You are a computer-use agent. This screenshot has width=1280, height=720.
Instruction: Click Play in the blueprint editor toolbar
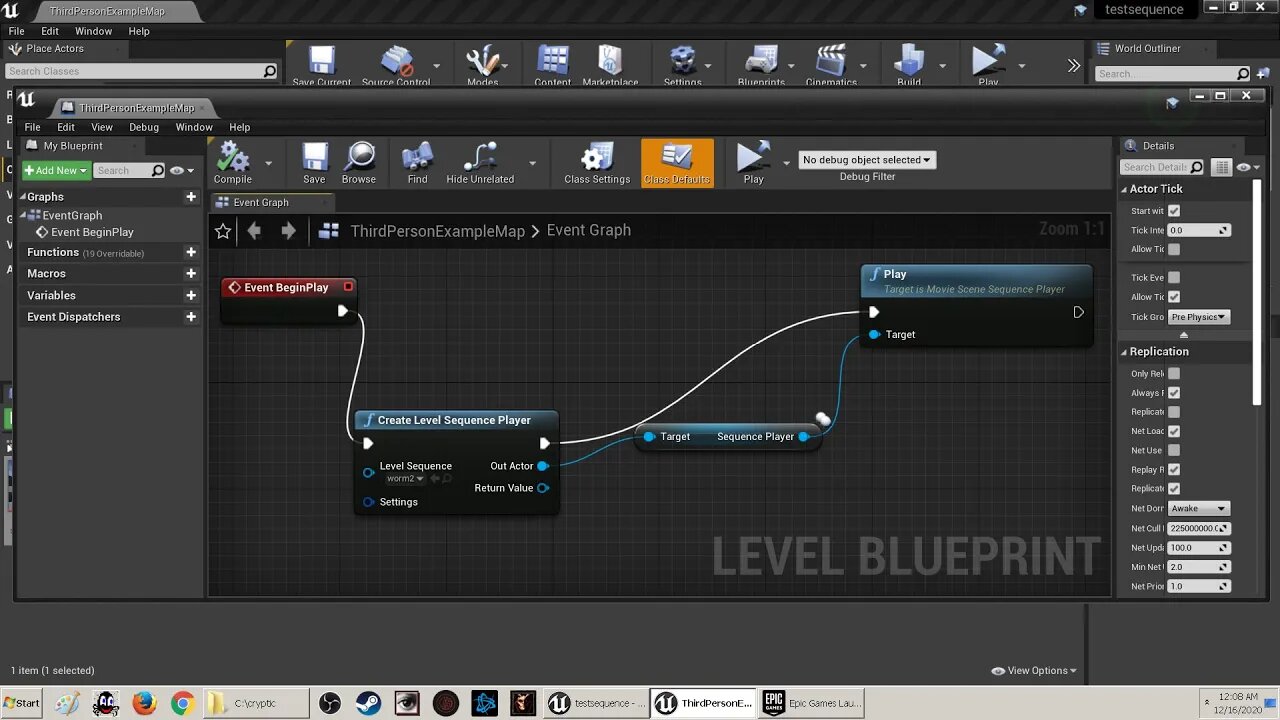coord(753,163)
